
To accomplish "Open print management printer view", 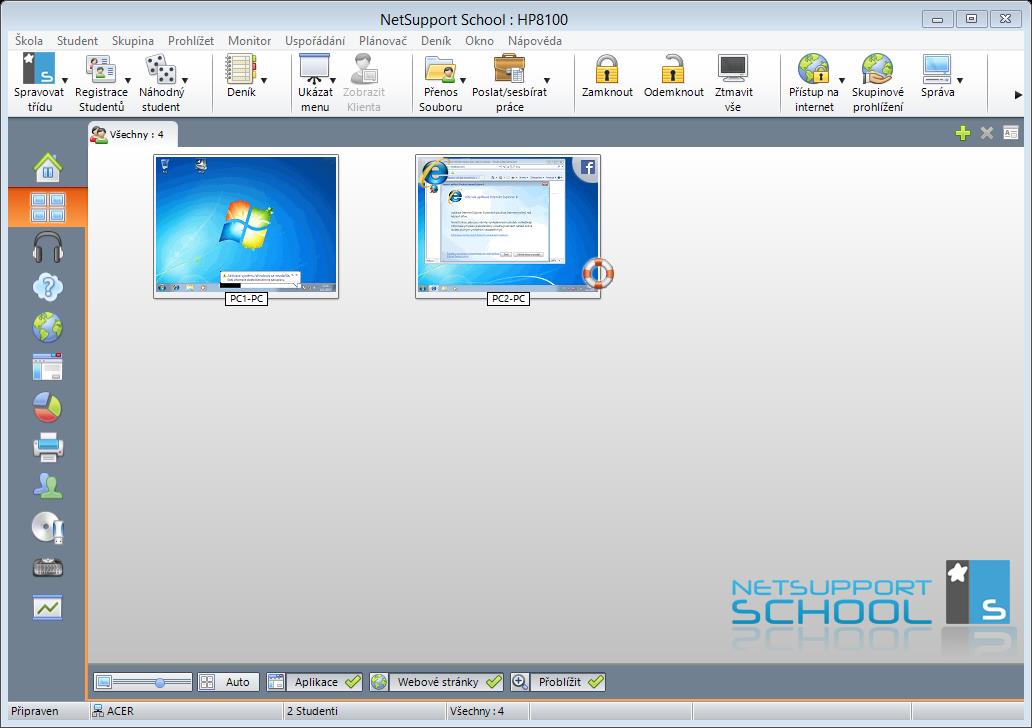I will [48, 448].
